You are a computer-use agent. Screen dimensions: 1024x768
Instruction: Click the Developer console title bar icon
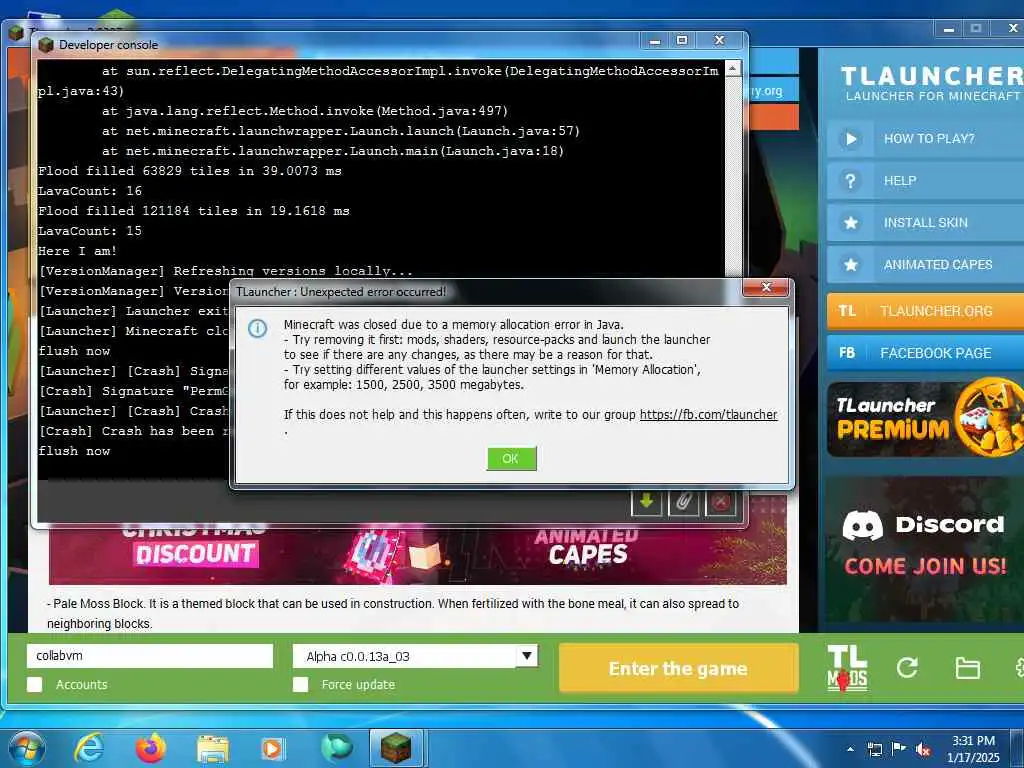[46, 44]
